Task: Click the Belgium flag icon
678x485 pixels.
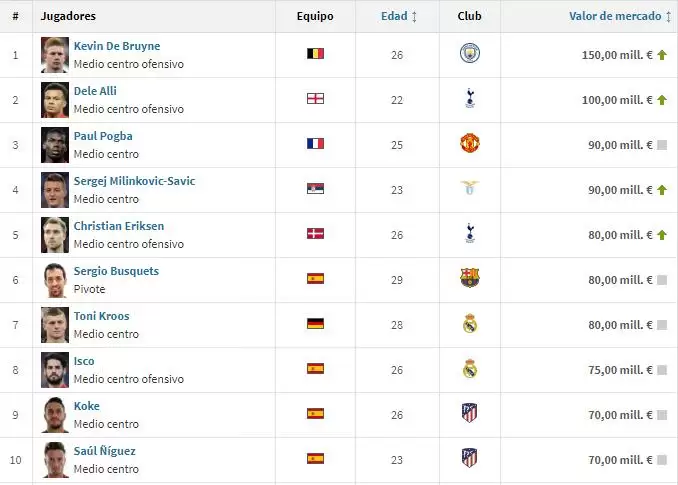Action: 315,54
